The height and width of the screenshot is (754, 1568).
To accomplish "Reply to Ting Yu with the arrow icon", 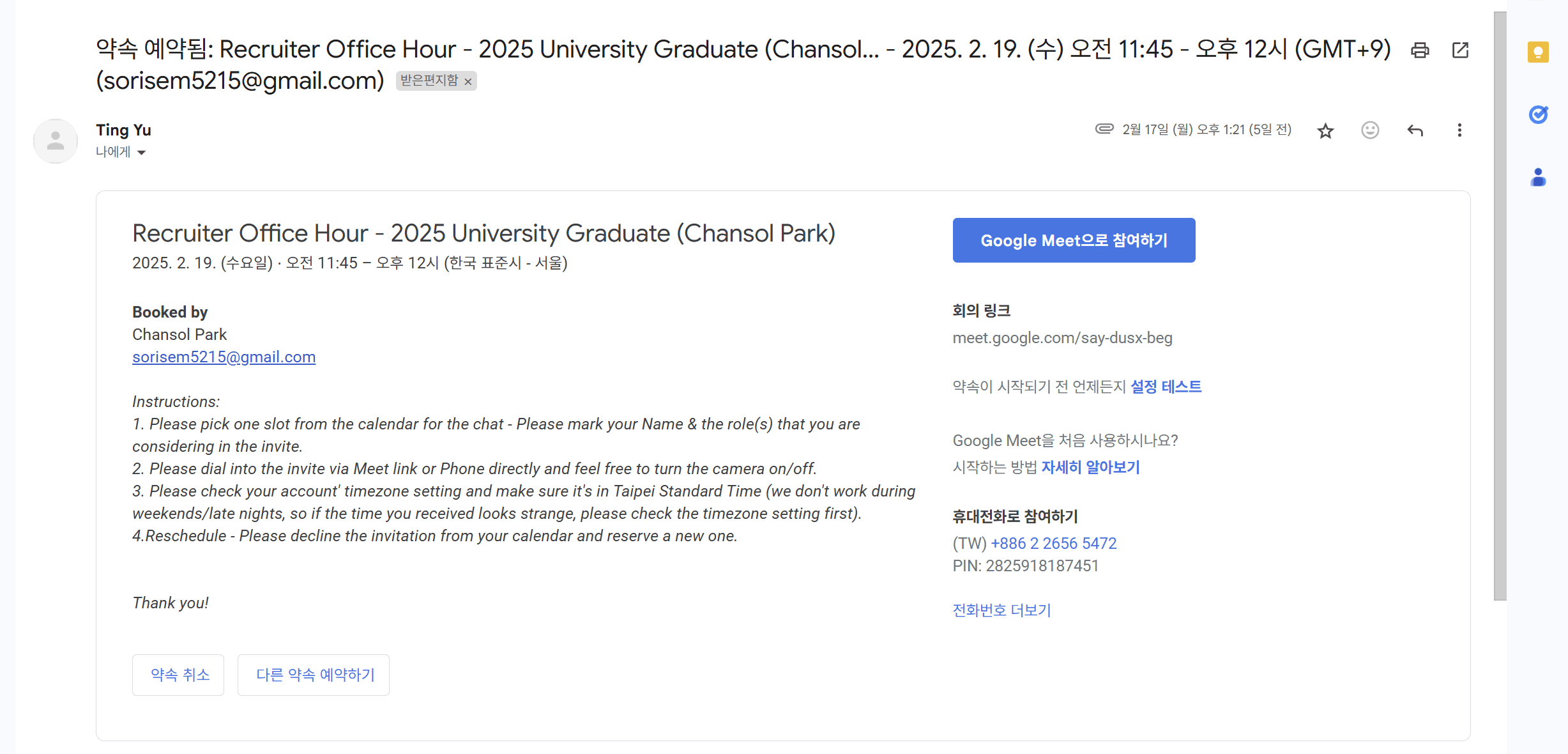I will click(1415, 130).
